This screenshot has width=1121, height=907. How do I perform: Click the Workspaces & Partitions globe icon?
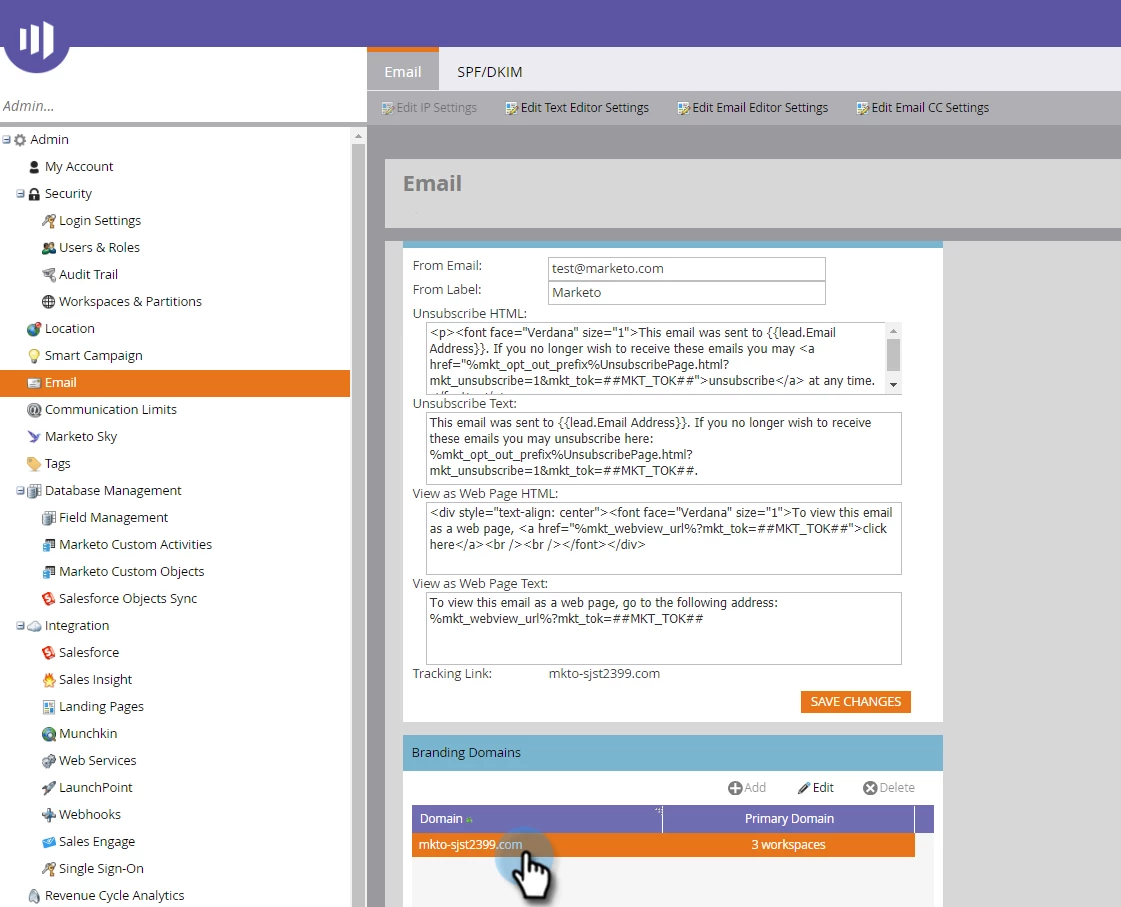(49, 302)
